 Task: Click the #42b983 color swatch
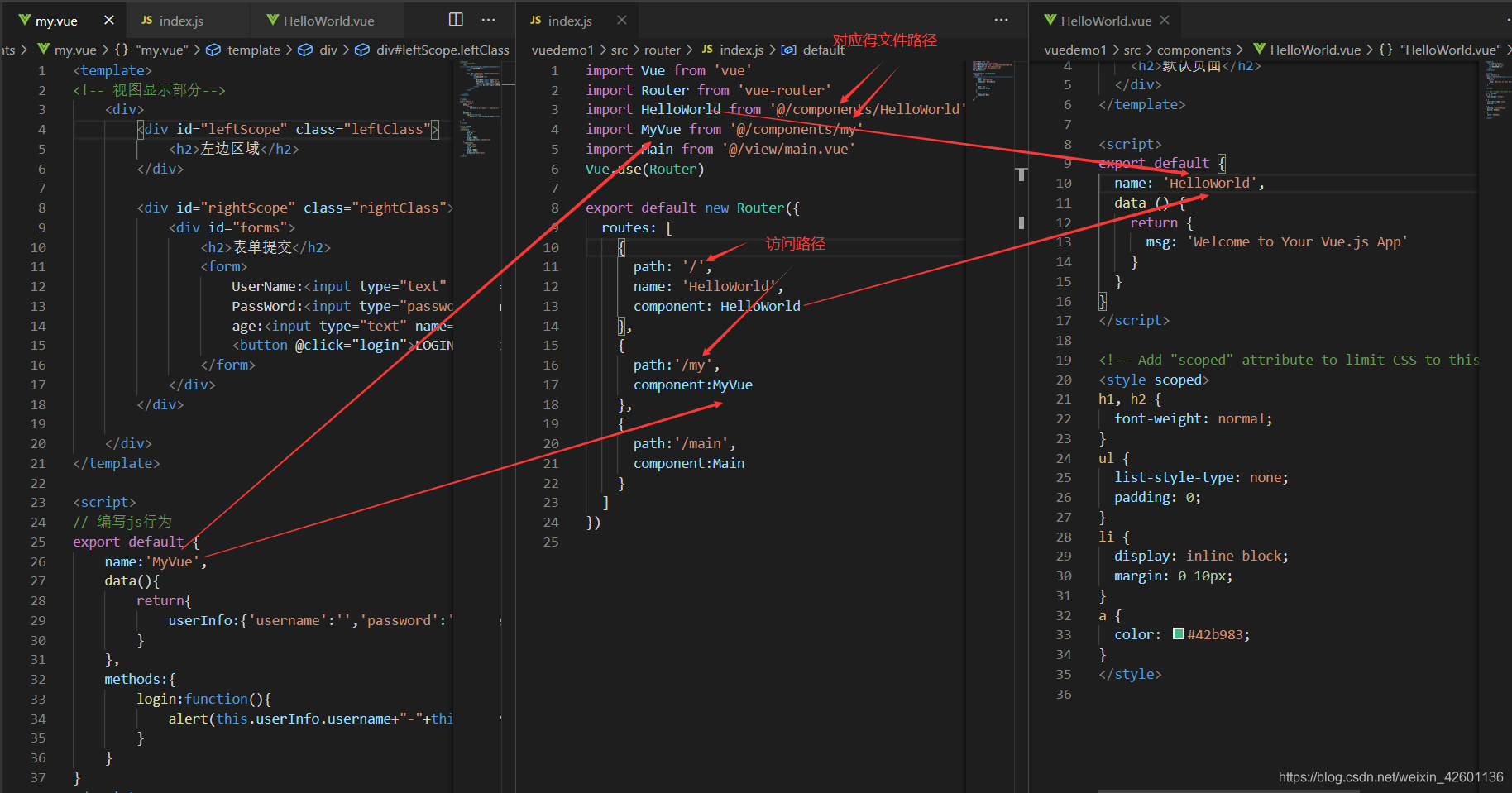point(1179,634)
